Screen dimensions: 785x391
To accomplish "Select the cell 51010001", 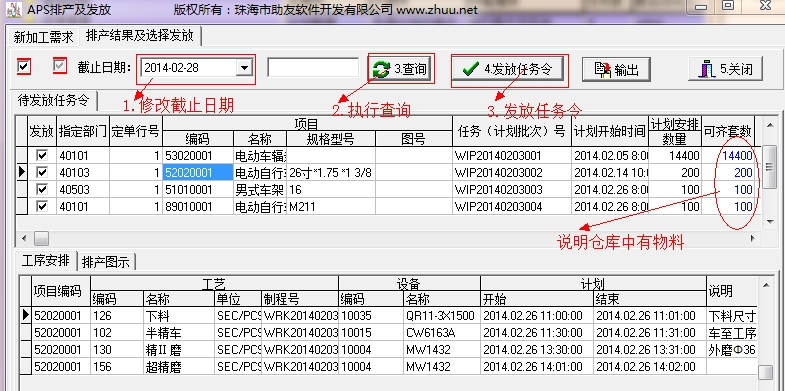I will tap(198, 190).
